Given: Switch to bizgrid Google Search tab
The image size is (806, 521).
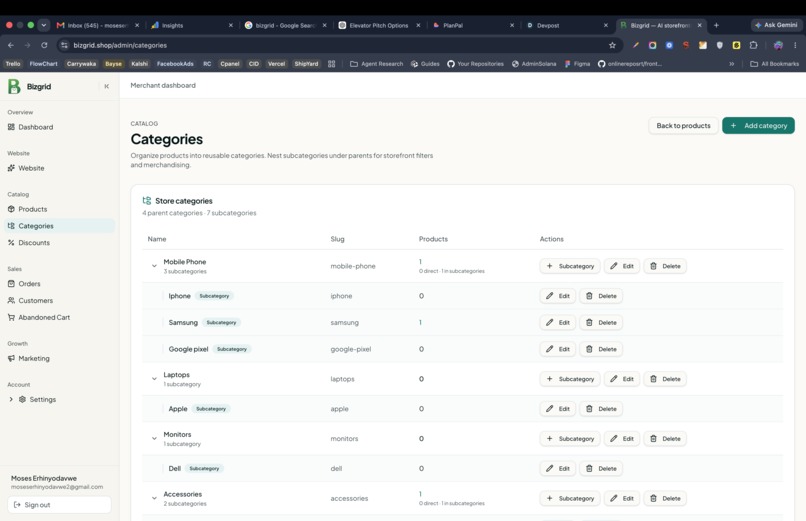Looking at the screenshot, I should (x=284, y=25).
